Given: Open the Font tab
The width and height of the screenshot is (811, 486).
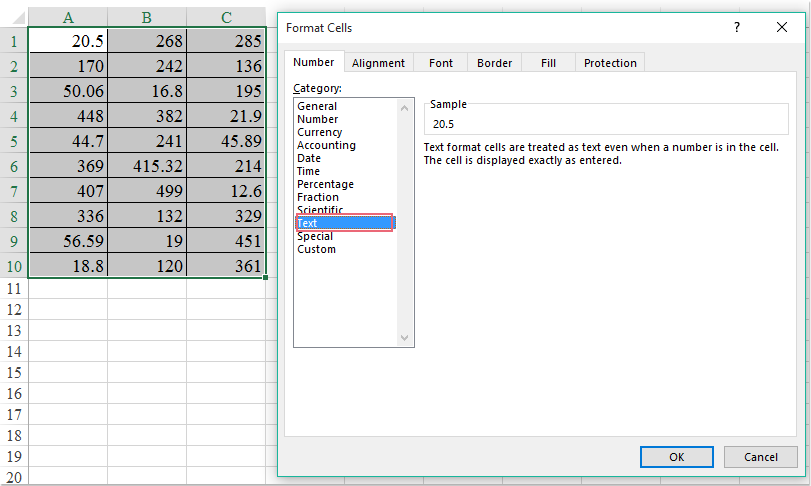Looking at the screenshot, I should click(441, 63).
